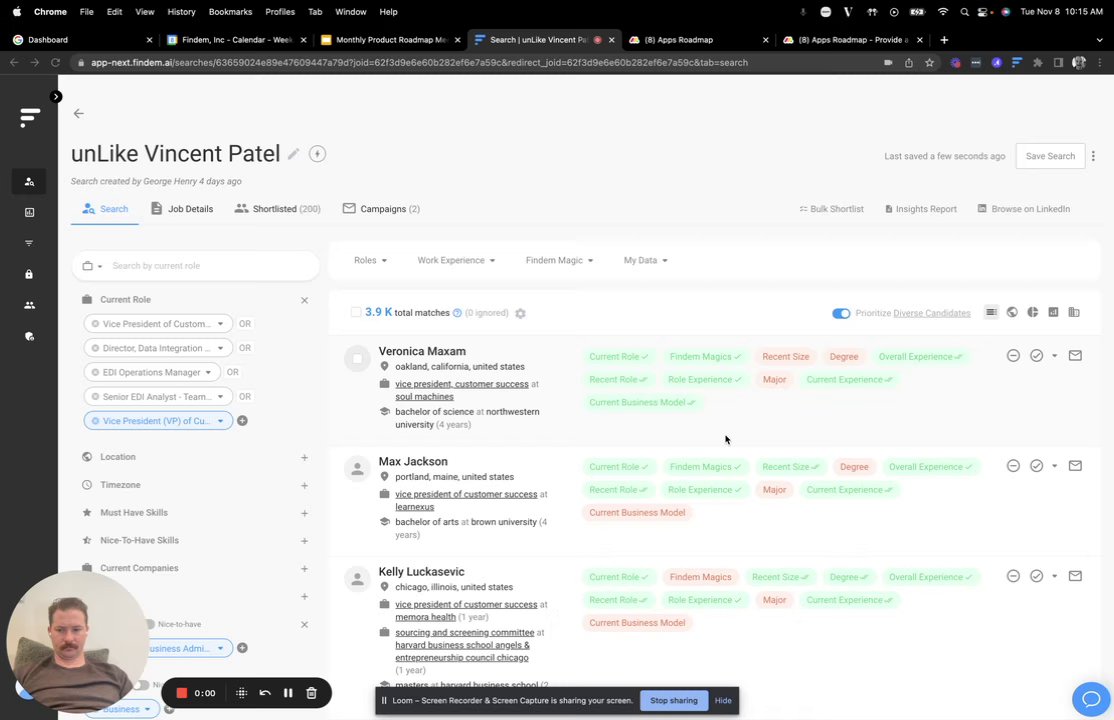The height and width of the screenshot is (720, 1114).
Task: Open the Insights Report
Action: (921, 209)
